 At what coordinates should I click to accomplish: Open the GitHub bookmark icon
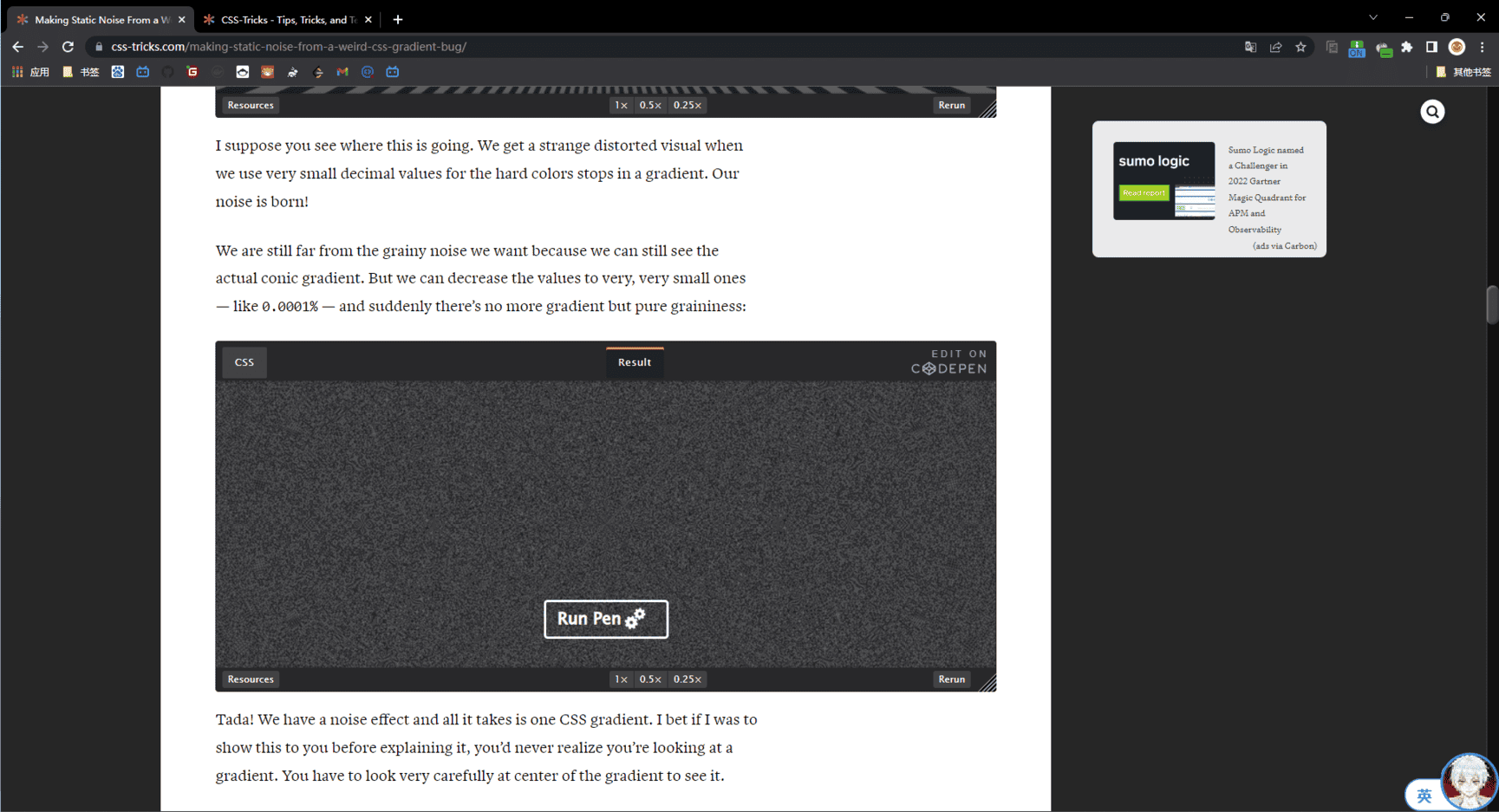(167, 72)
